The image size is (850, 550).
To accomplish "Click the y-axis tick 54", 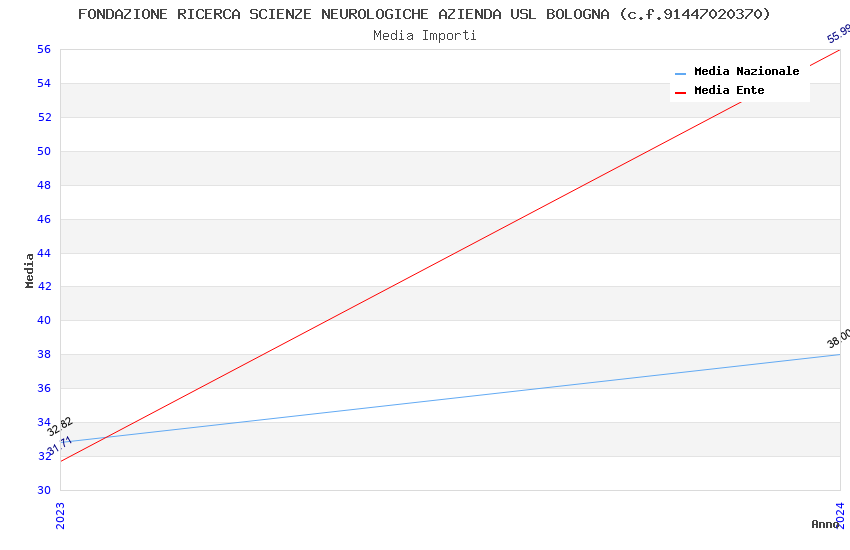I will coord(44,83).
